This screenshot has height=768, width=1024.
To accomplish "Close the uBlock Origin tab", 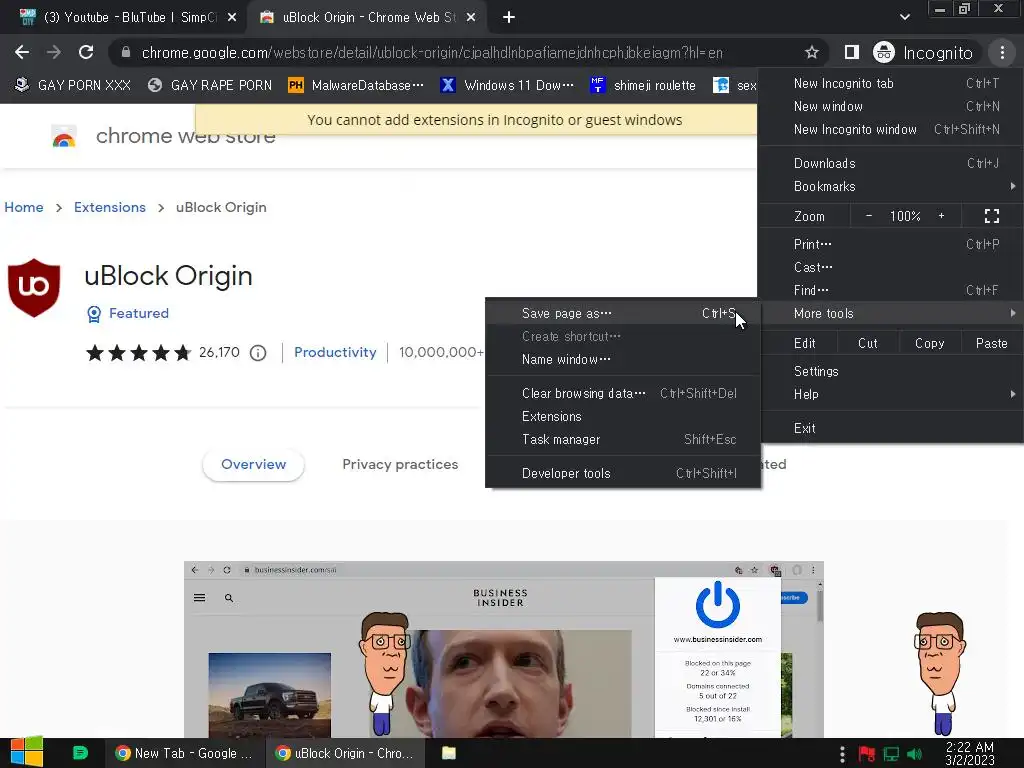I will [471, 18].
